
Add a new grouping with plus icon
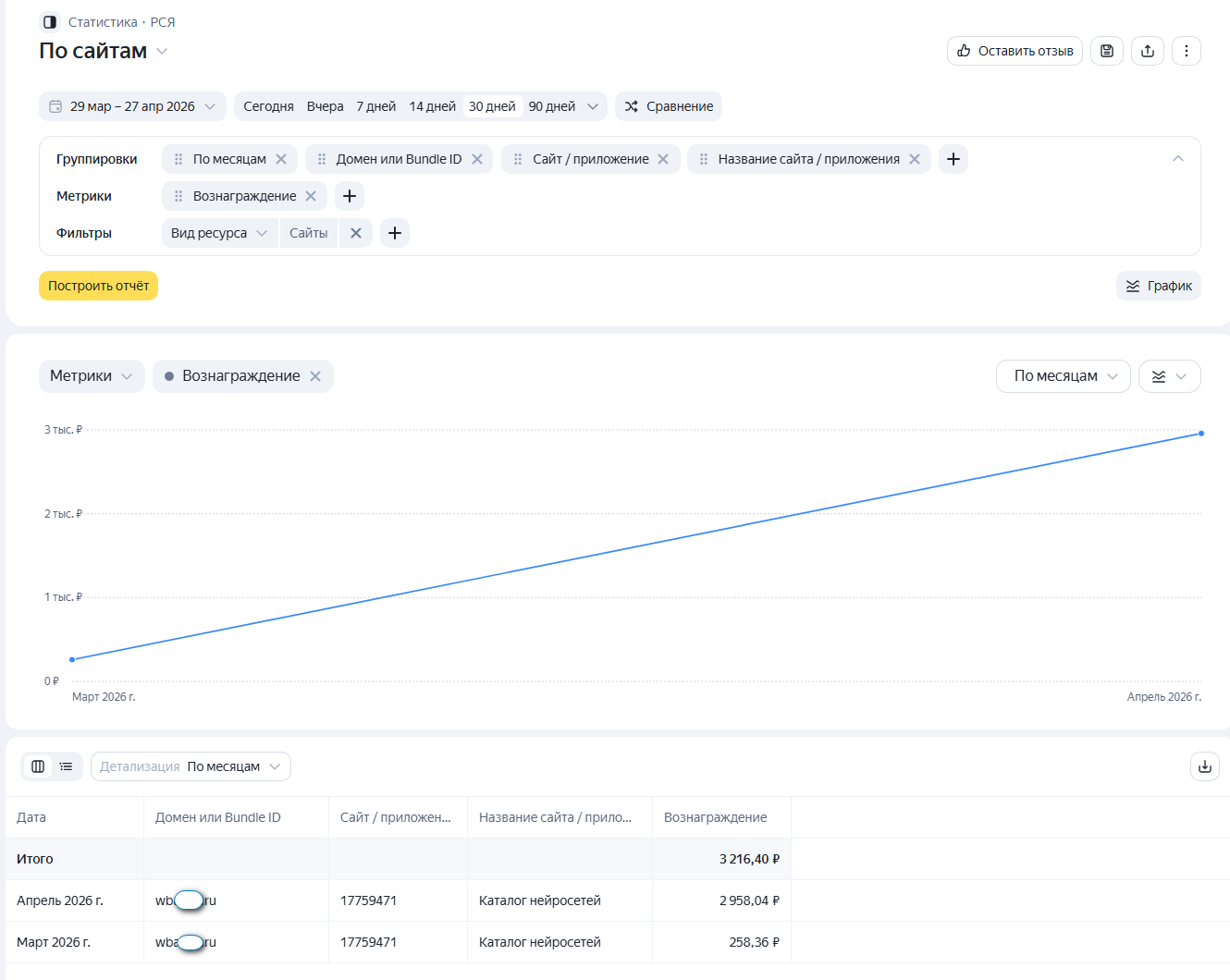coord(953,159)
